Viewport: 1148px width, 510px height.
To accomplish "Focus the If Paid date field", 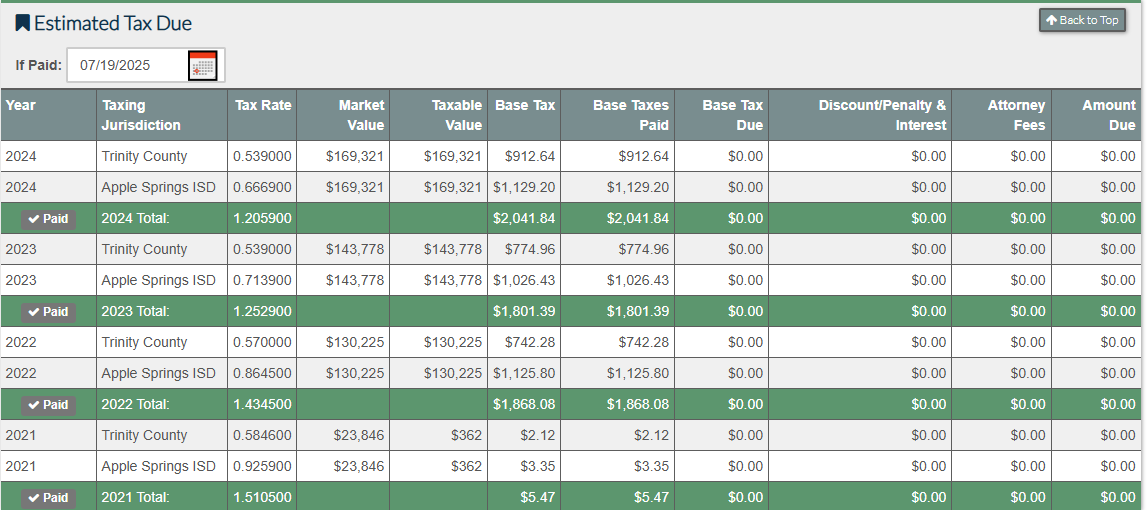I will point(127,65).
